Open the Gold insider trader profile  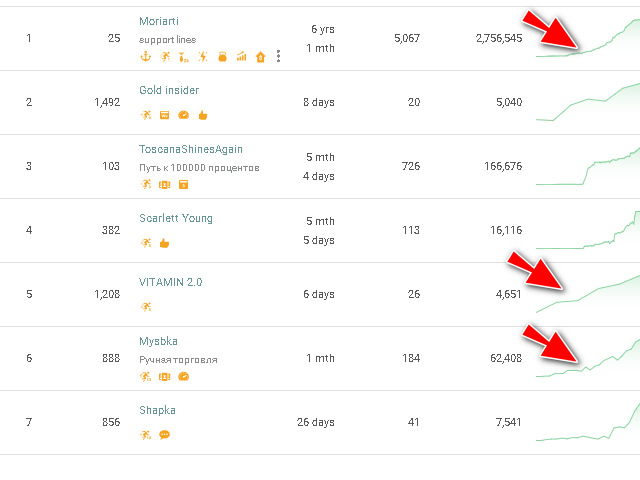169,90
